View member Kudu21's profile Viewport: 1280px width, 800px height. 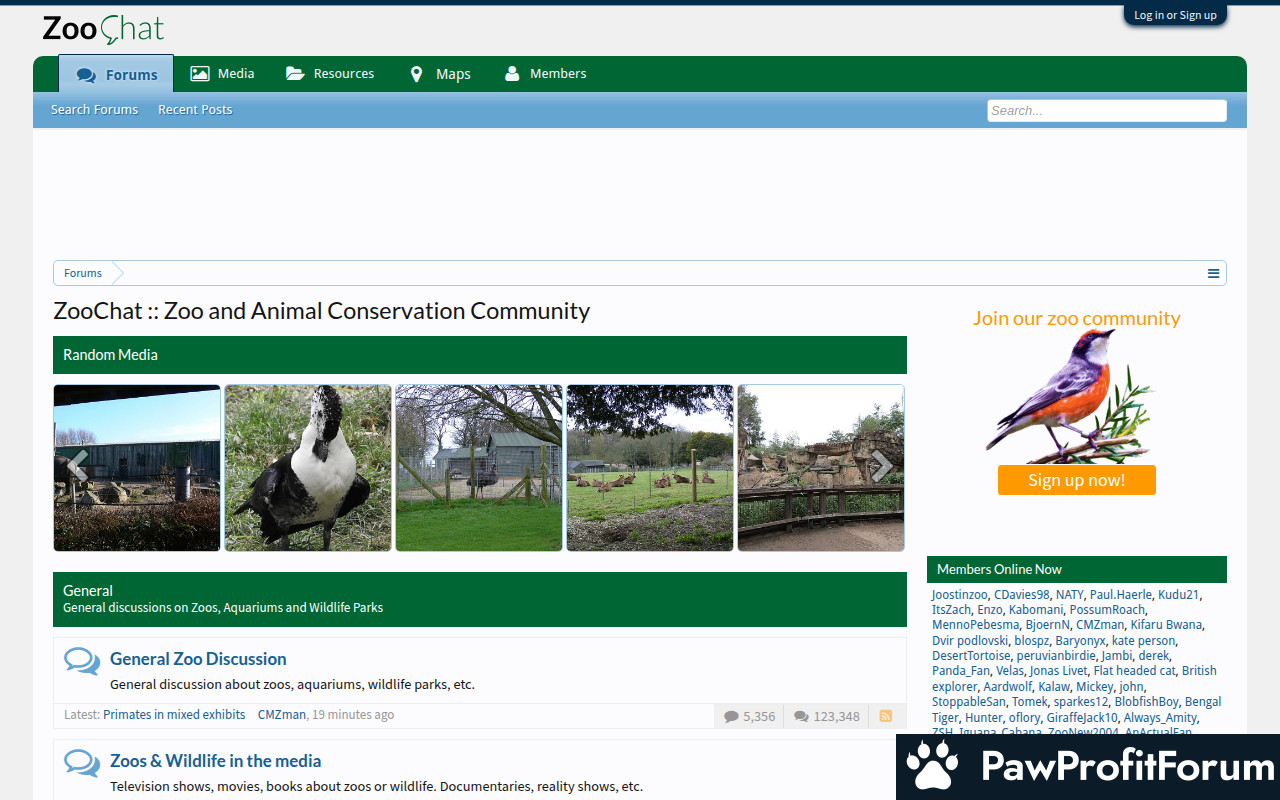pyautogui.click(x=1178, y=594)
